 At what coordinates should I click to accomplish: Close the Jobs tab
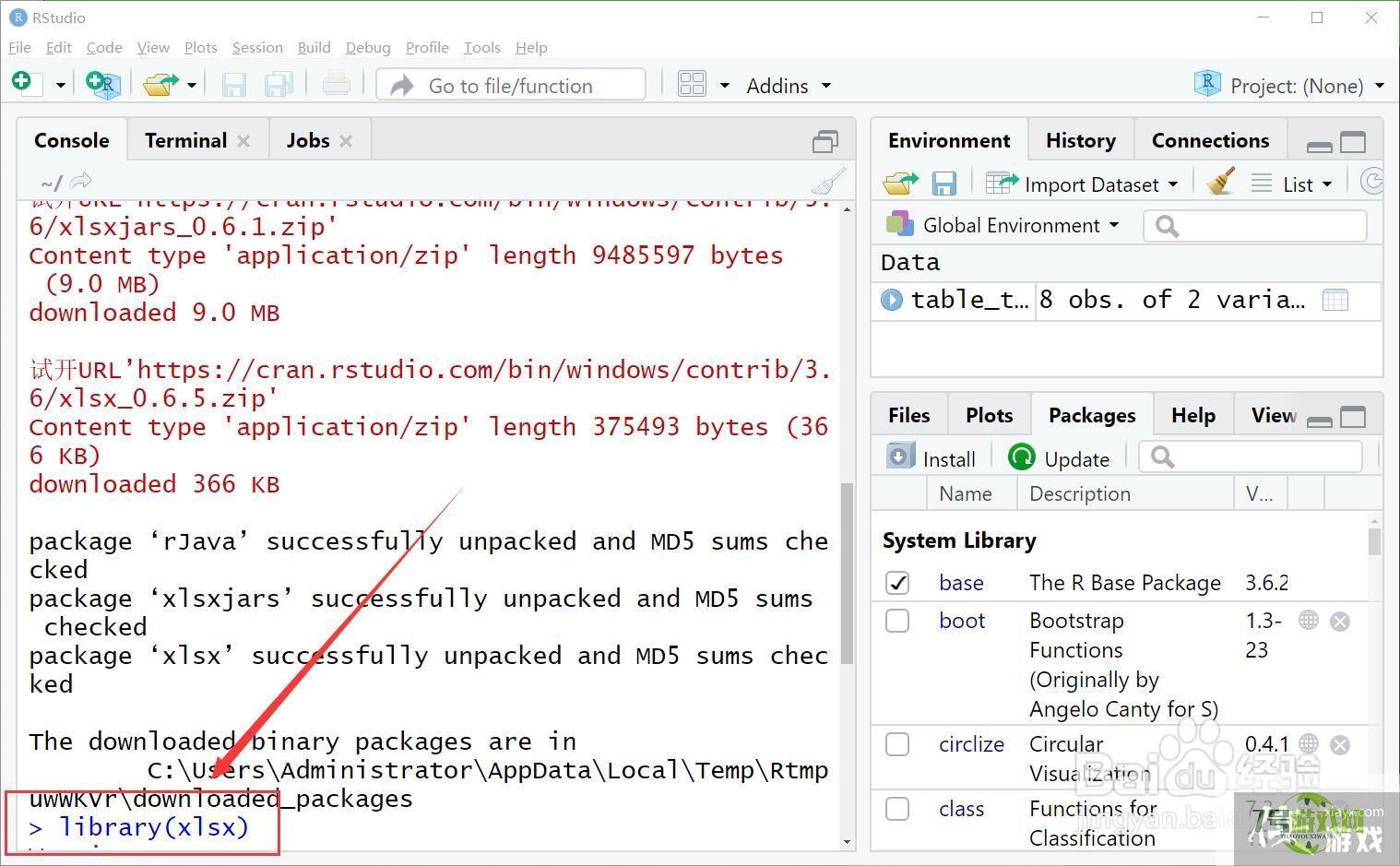[346, 141]
